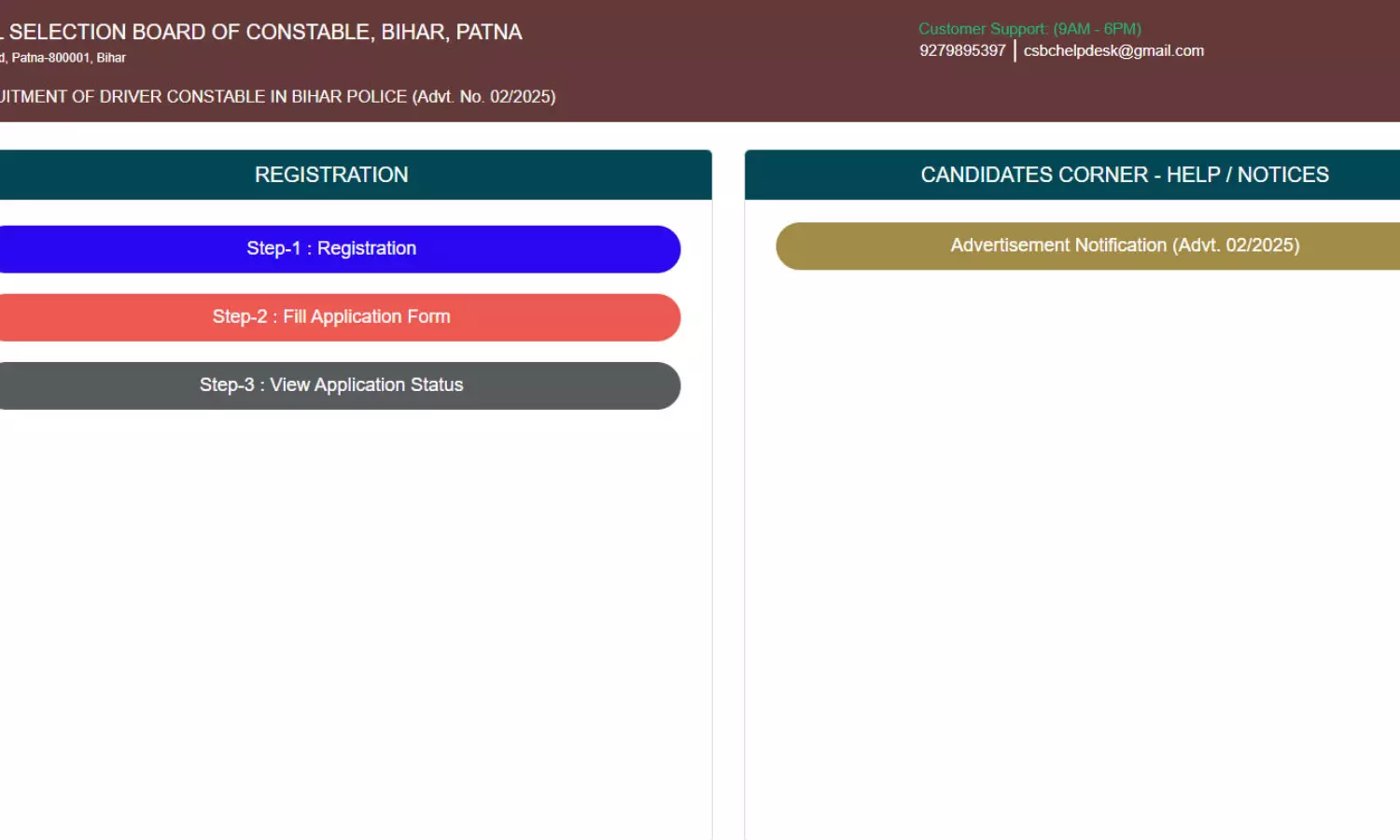Open Step-2 : Fill Application Form
1400x840 pixels.
tap(331, 317)
